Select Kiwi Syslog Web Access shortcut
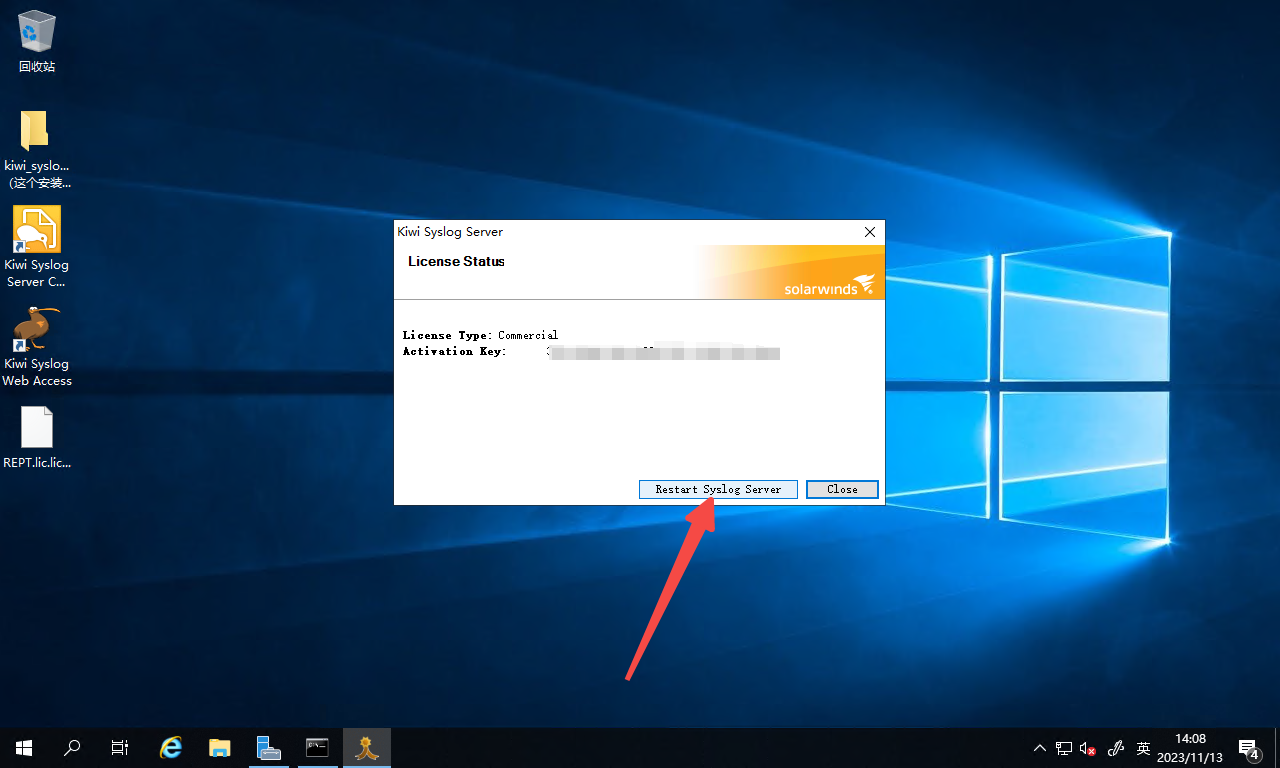The height and width of the screenshot is (768, 1280). click(37, 346)
